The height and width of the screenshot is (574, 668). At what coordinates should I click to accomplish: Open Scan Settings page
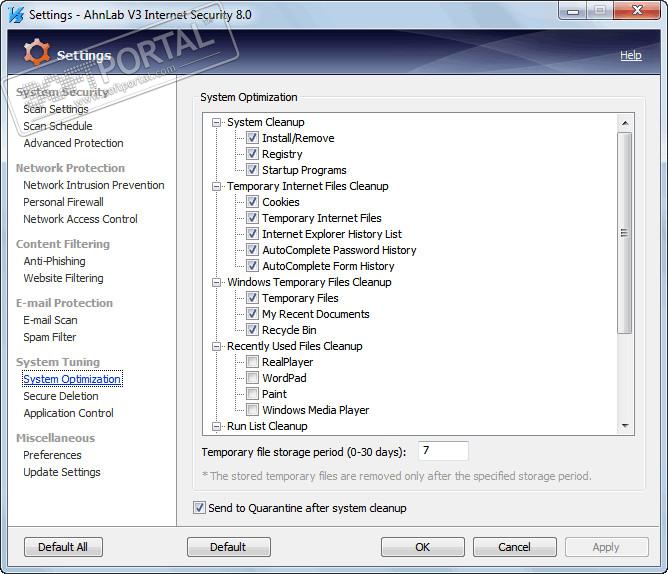(x=56, y=109)
